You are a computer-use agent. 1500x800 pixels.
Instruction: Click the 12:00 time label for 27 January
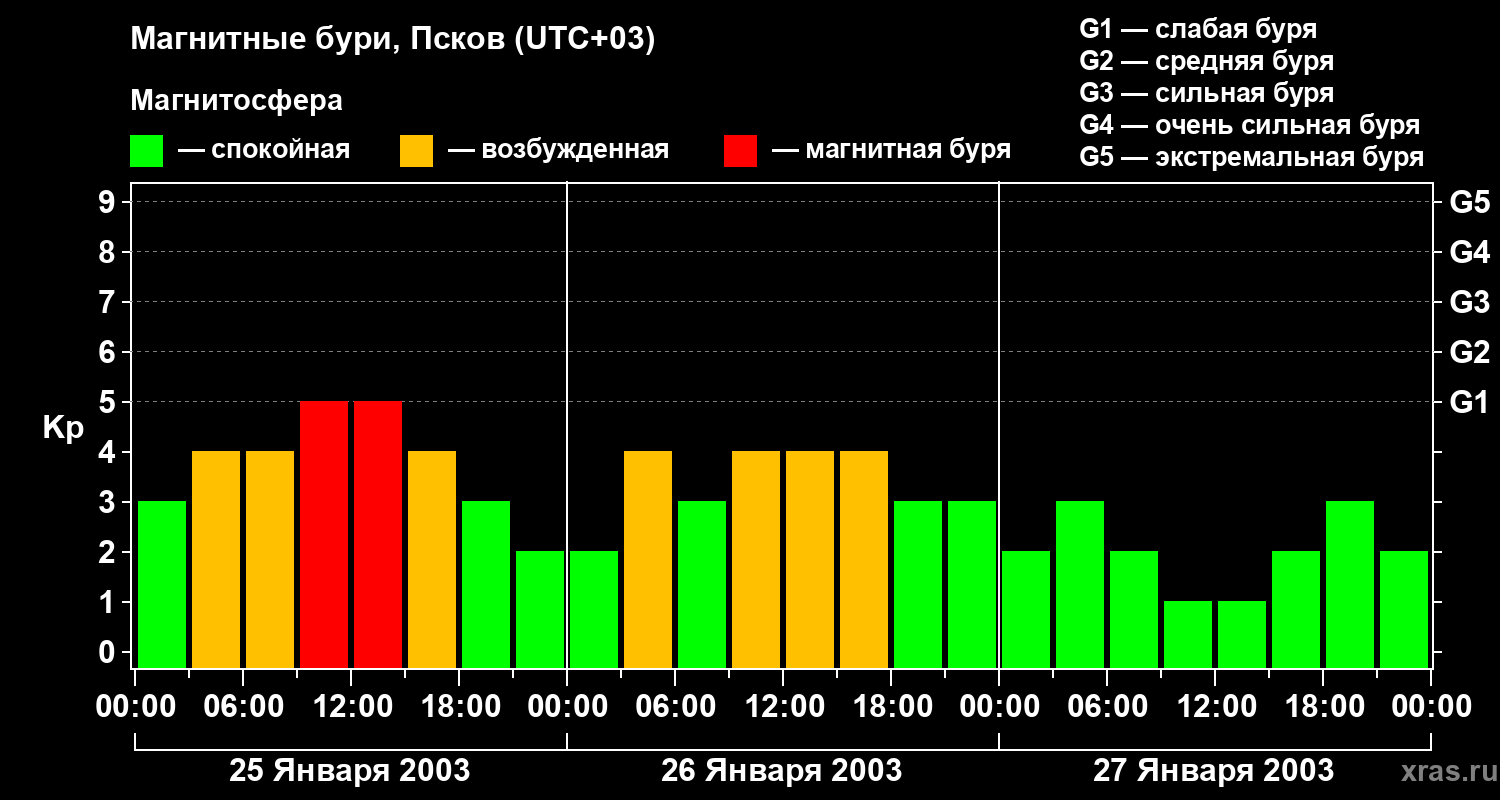click(x=1215, y=707)
